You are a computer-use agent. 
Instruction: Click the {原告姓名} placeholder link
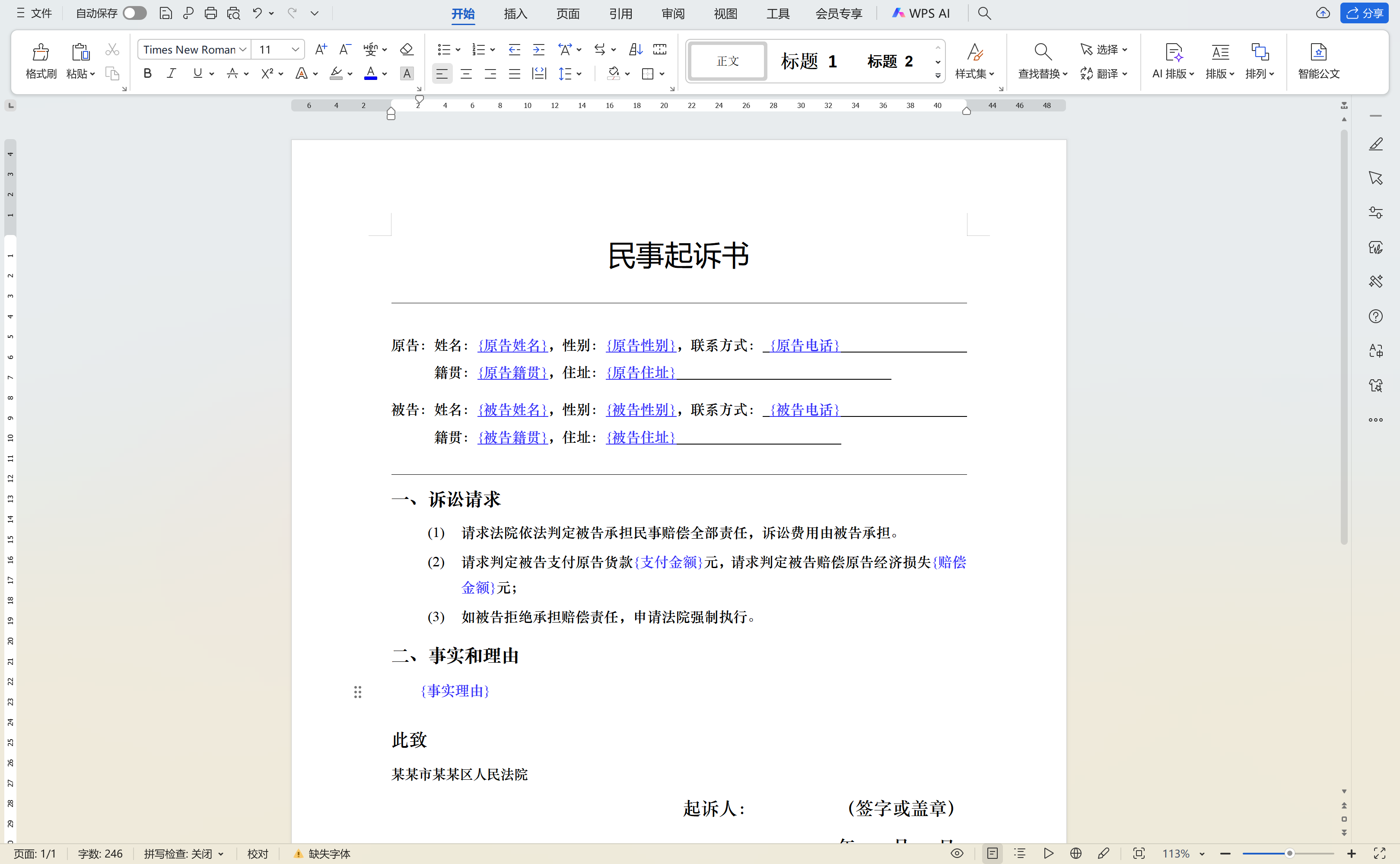pyautogui.click(x=512, y=345)
